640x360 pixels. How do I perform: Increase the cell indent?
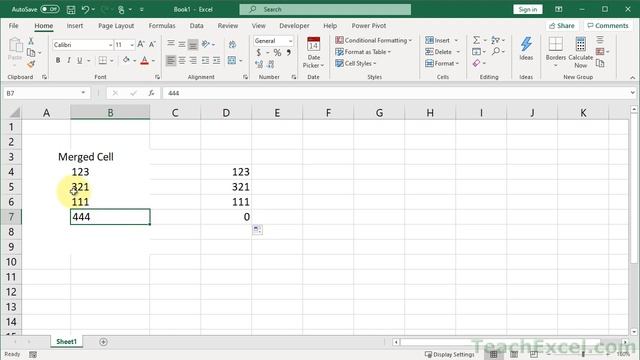[x=216, y=60]
